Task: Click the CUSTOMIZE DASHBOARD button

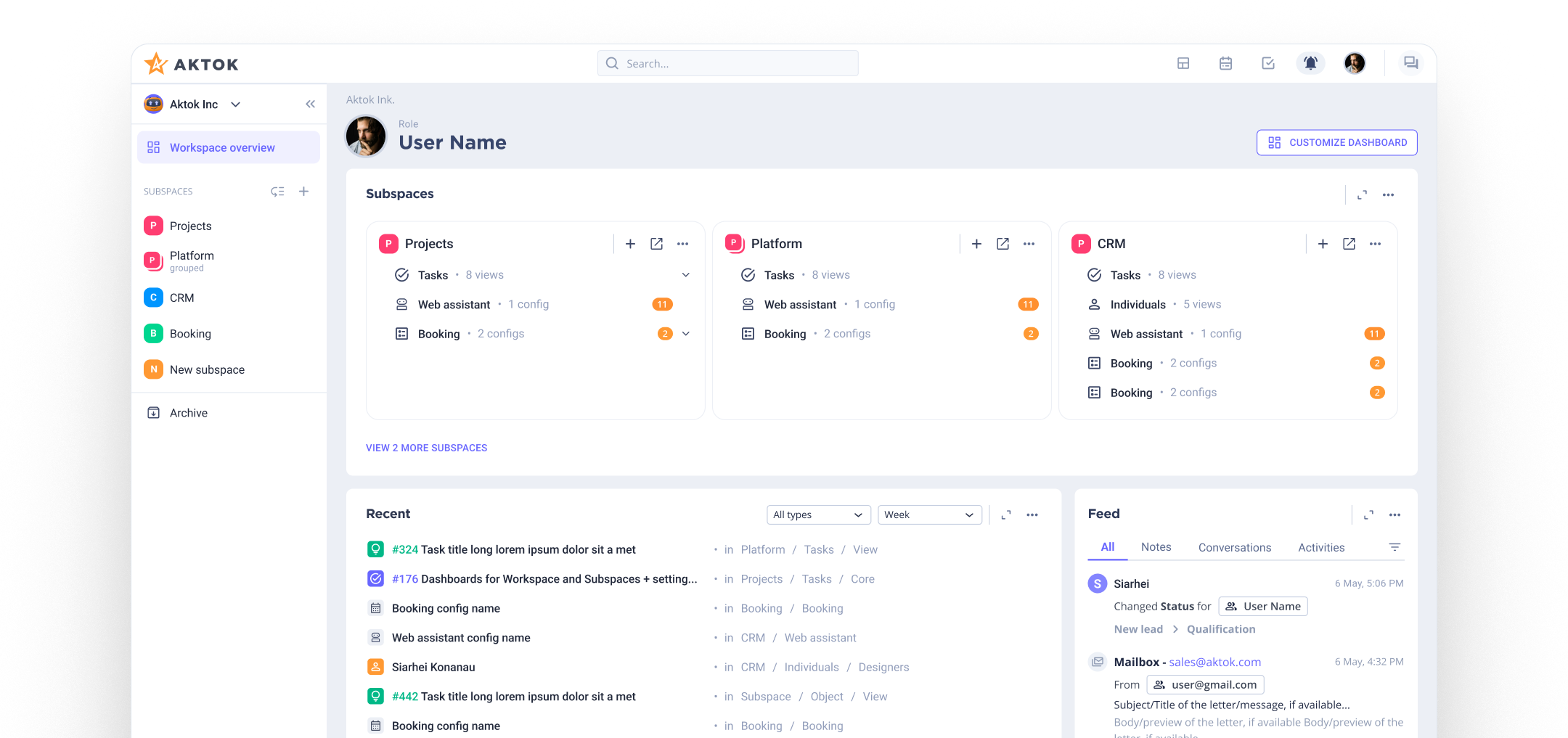Action: pos(1336,142)
